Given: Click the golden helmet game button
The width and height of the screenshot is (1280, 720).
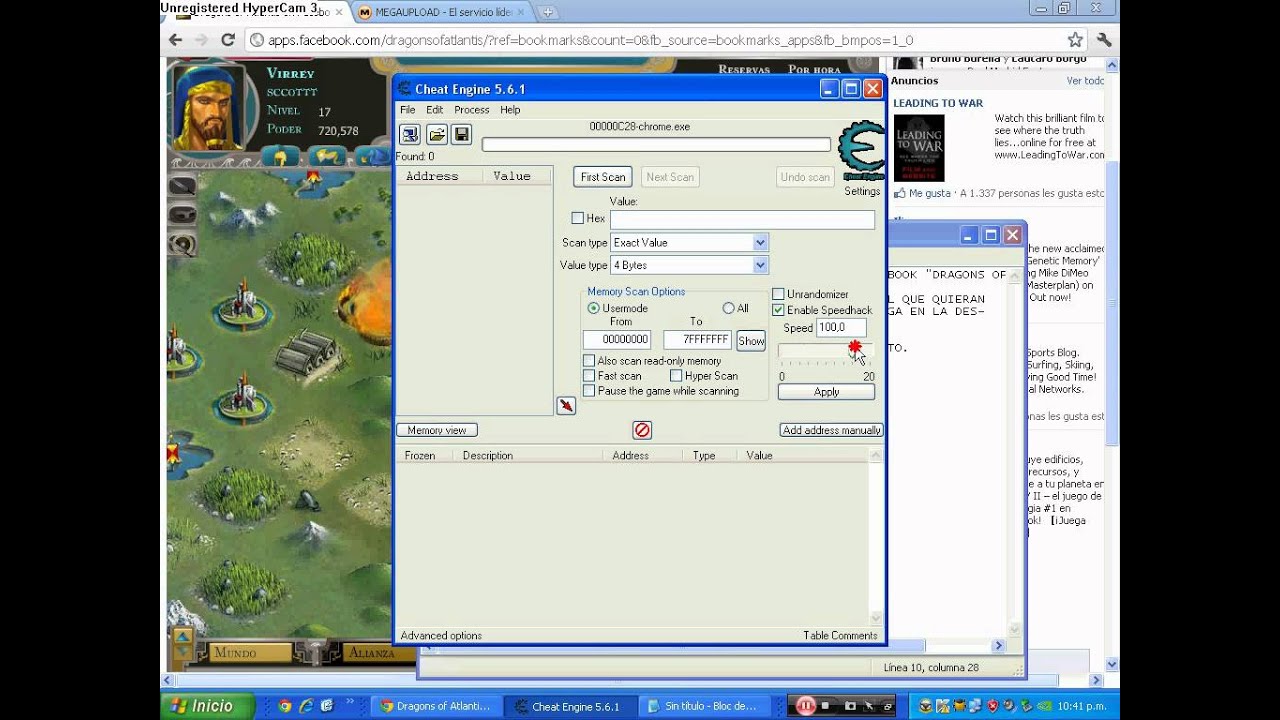Looking at the screenshot, I should 282,156.
